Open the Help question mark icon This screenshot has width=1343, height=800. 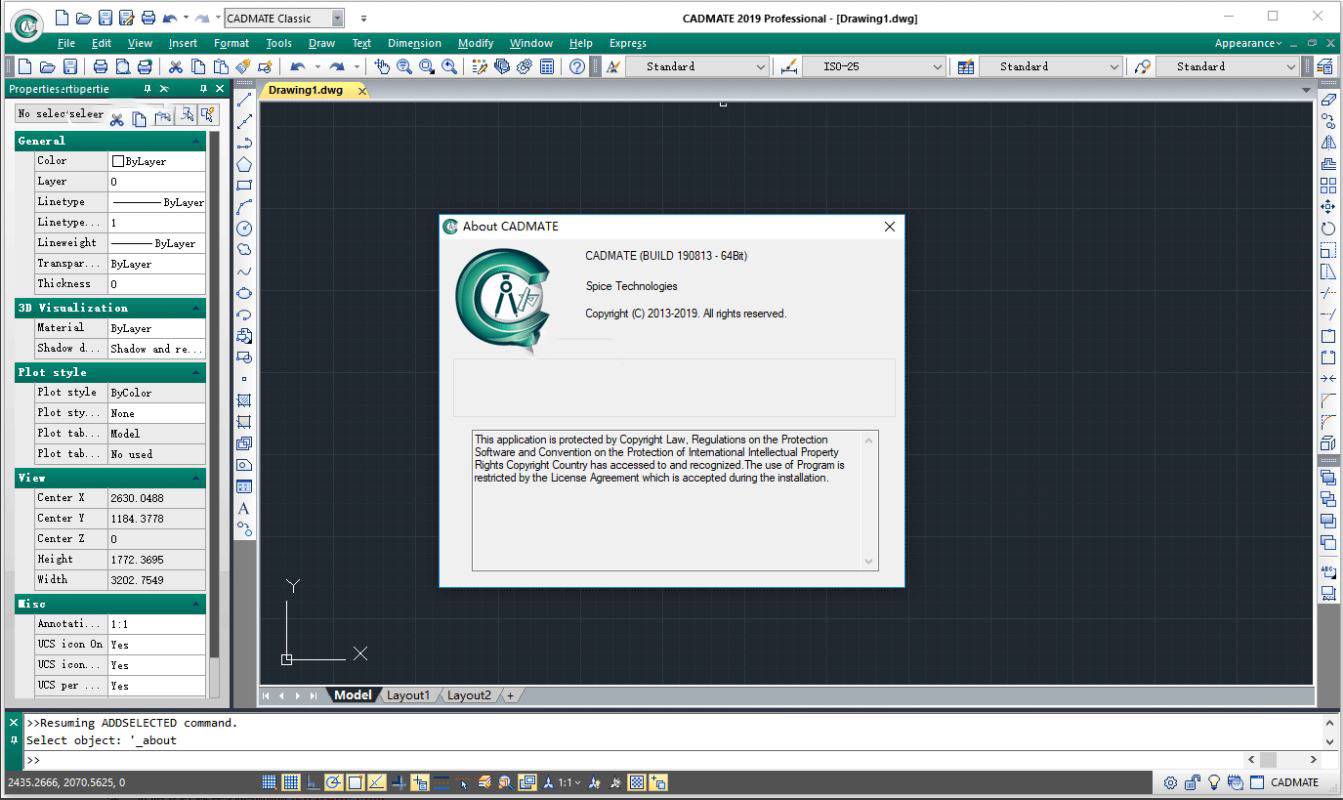pos(577,67)
